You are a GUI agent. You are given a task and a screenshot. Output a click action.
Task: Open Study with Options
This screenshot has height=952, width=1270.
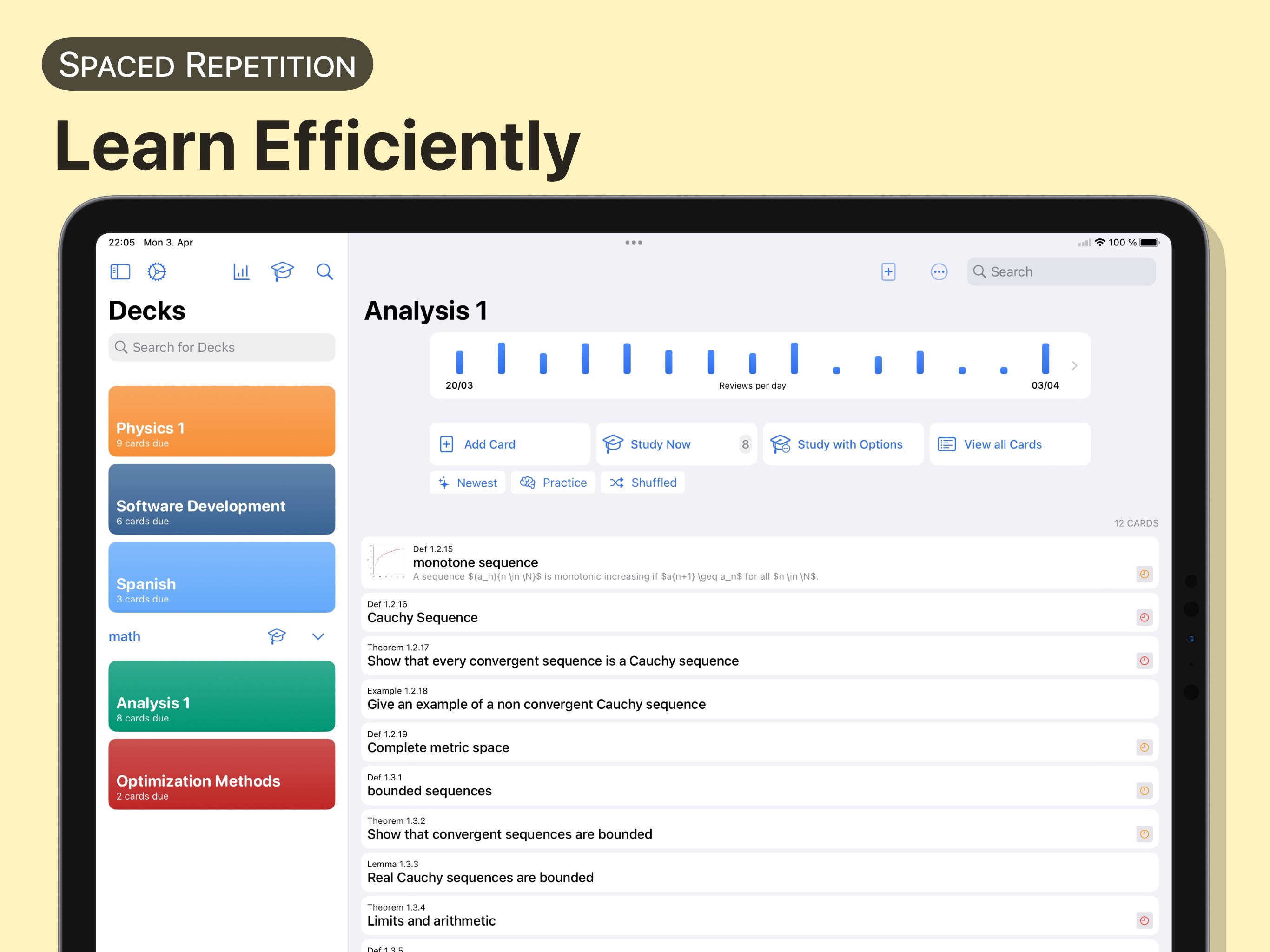click(x=843, y=444)
